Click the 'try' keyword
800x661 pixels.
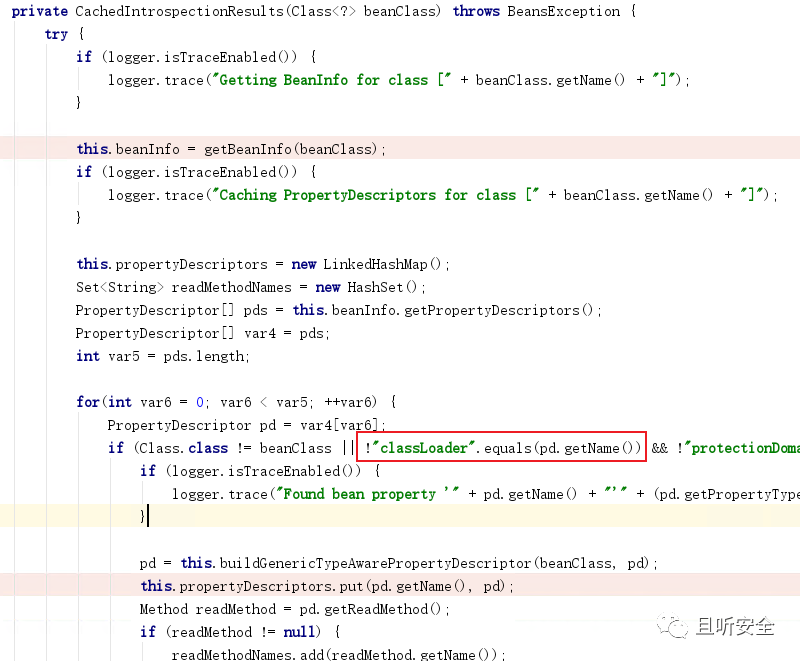pos(56,34)
